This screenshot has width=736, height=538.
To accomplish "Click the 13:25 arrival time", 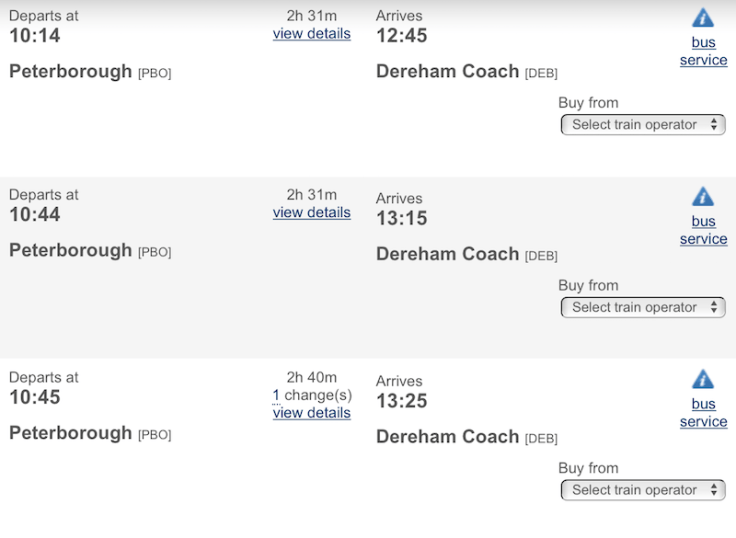I will click(401, 401).
